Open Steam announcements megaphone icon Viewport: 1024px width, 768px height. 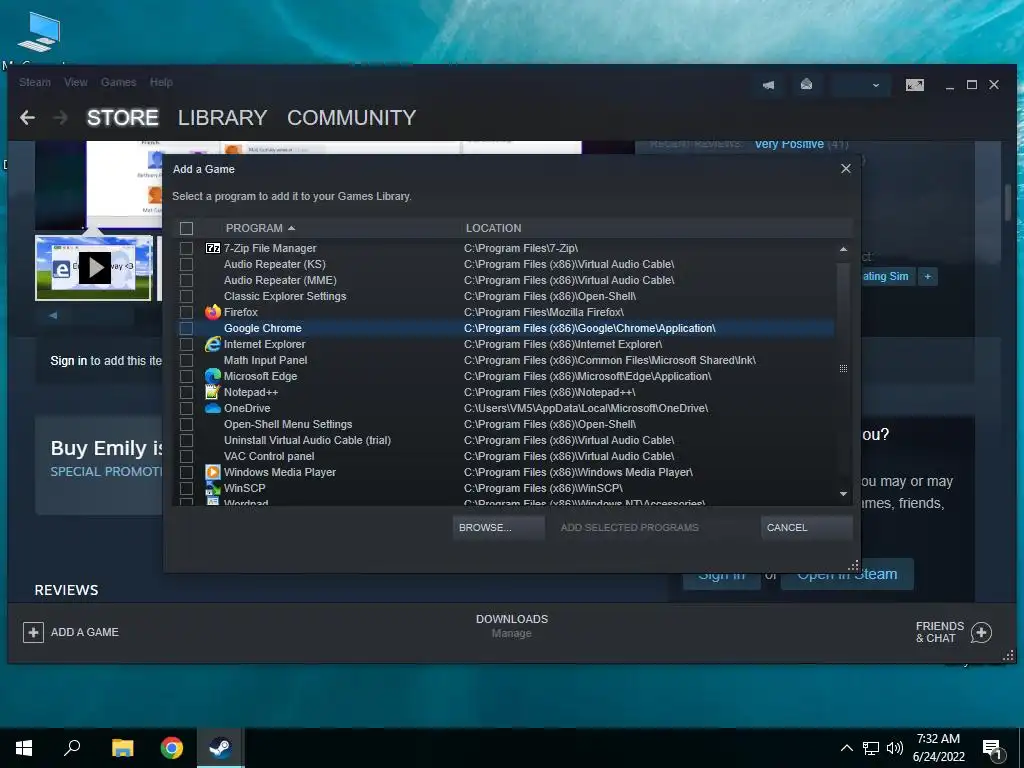[769, 85]
